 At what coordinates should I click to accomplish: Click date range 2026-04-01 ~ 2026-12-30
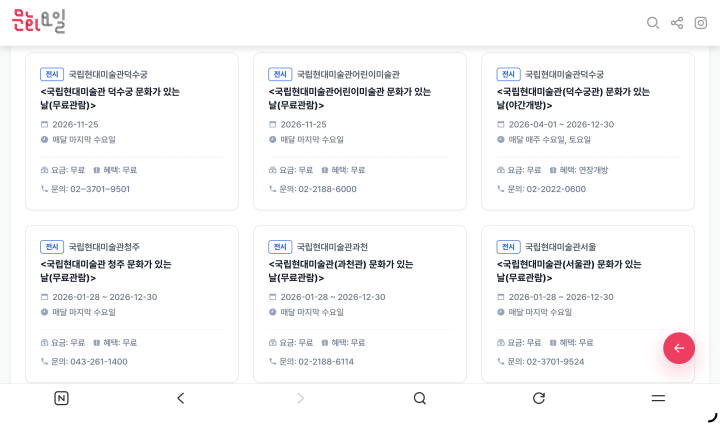tap(561, 124)
